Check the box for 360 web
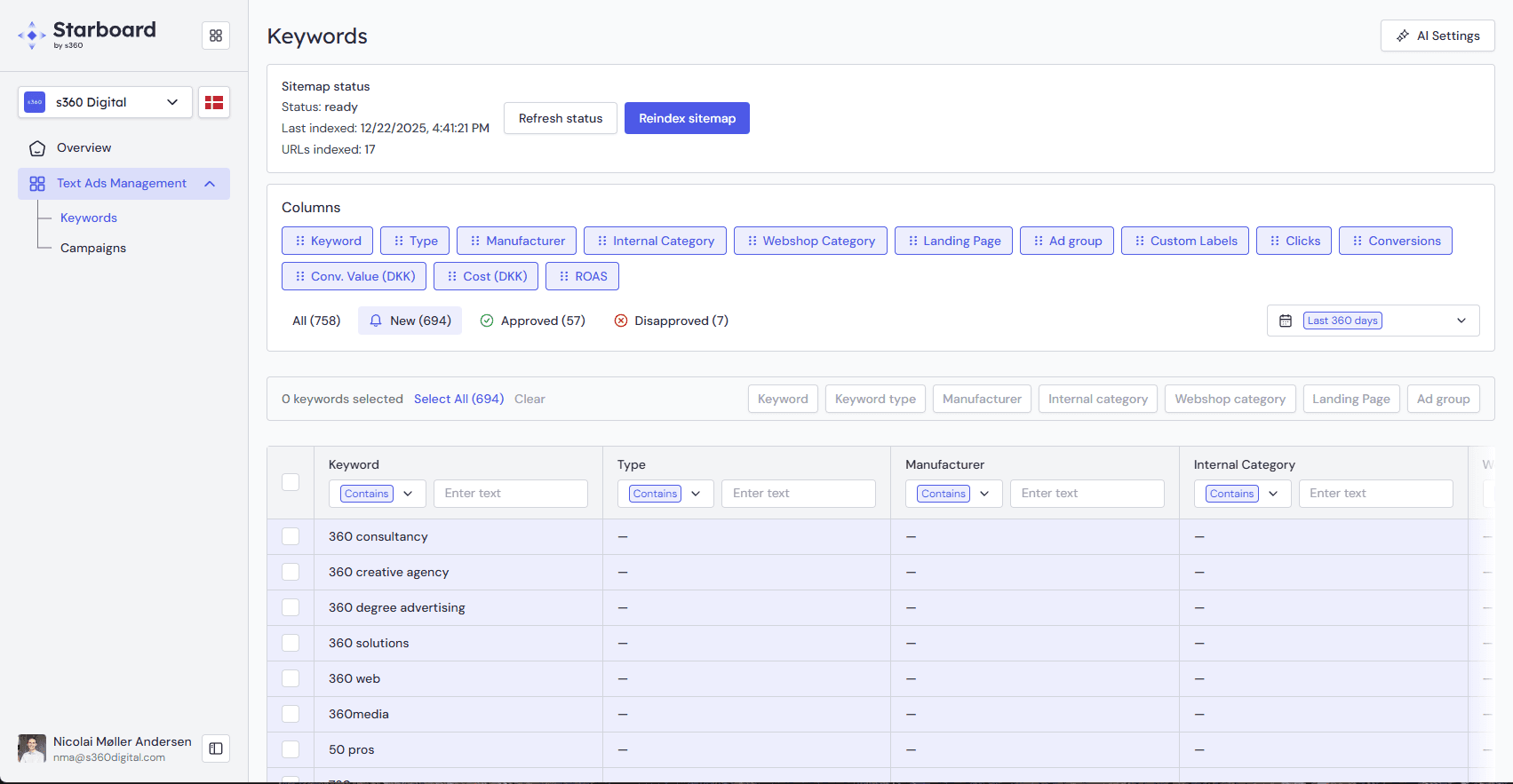Image resolution: width=1513 pixels, height=784 pixels. [291, 678]
